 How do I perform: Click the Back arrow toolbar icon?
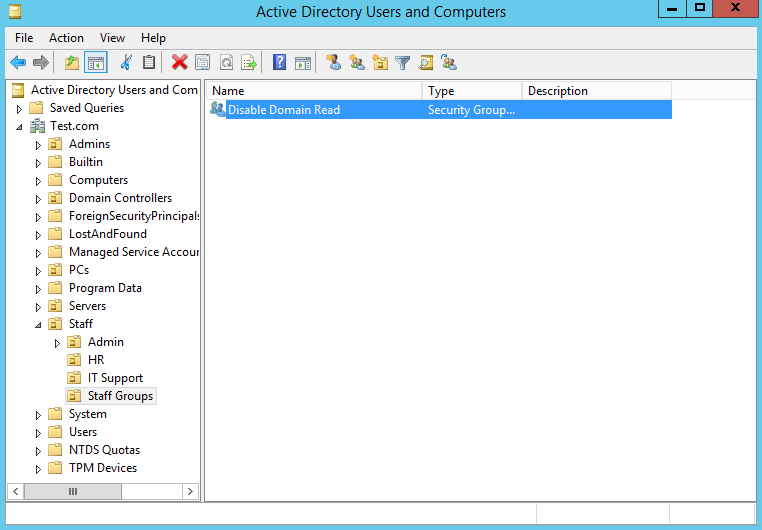point(18,62)
